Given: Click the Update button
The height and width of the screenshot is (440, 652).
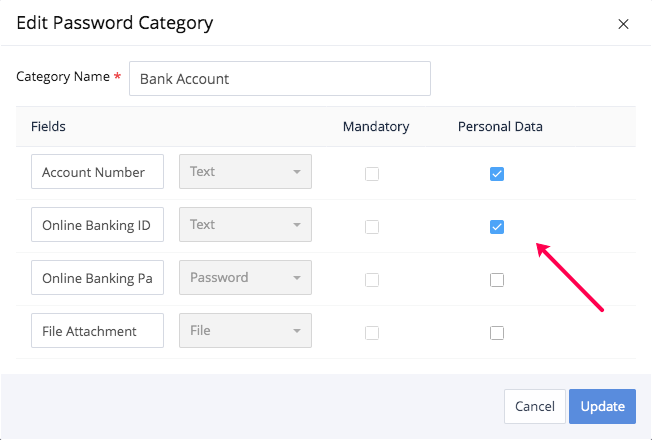Looking at the screenshot, I should (602, 406).
